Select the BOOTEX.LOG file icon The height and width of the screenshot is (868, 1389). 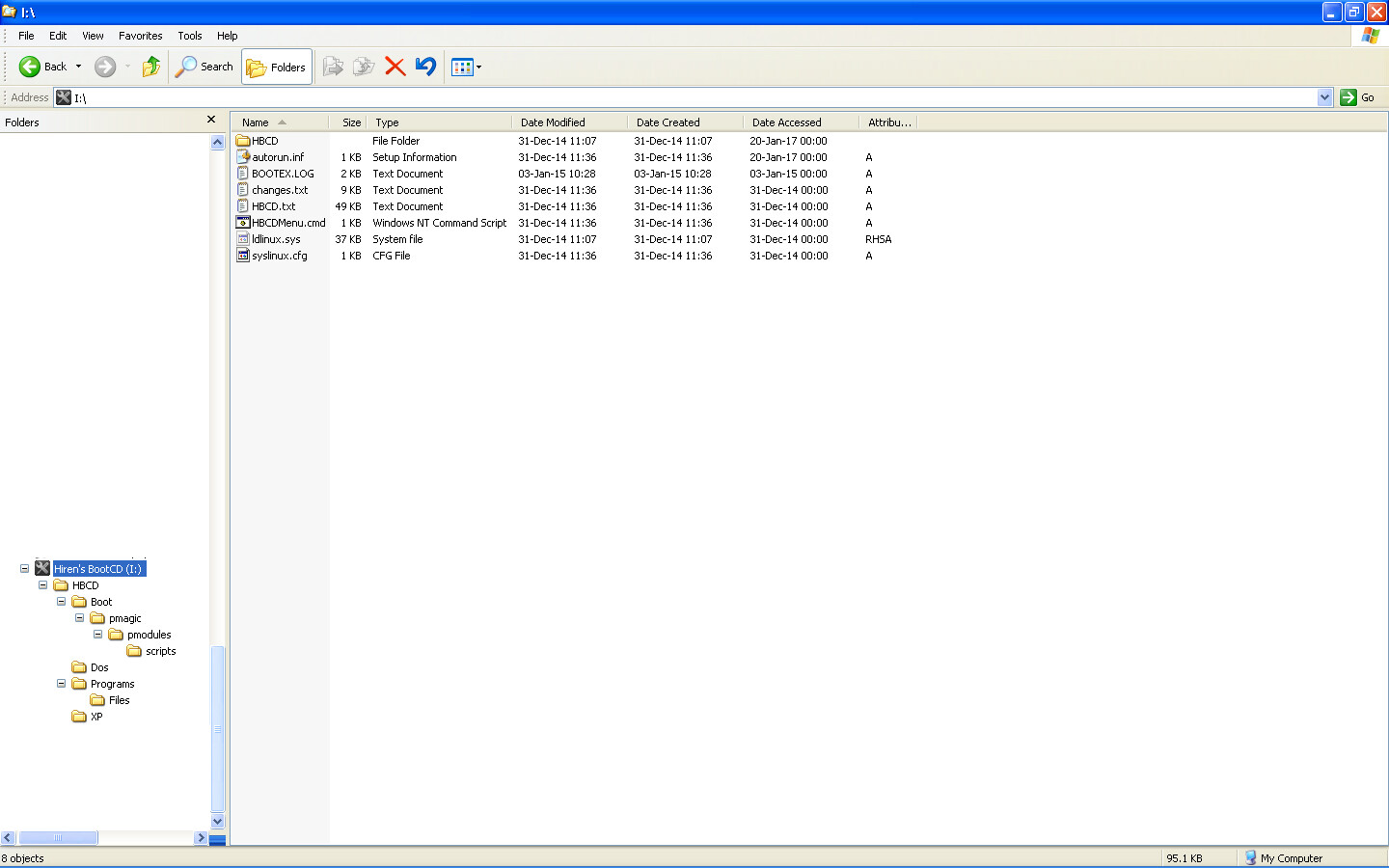243,174
